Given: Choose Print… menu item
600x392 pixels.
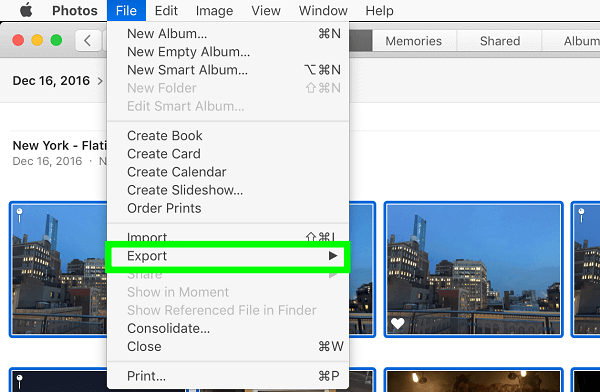Looking at the screenshot, I should [228, 376].
